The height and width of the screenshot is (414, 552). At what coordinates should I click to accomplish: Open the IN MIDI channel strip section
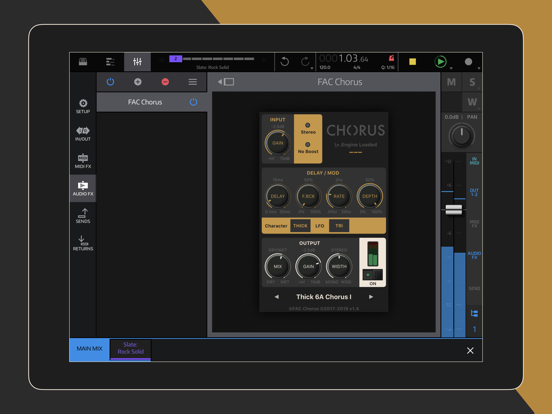click(474, 161)
